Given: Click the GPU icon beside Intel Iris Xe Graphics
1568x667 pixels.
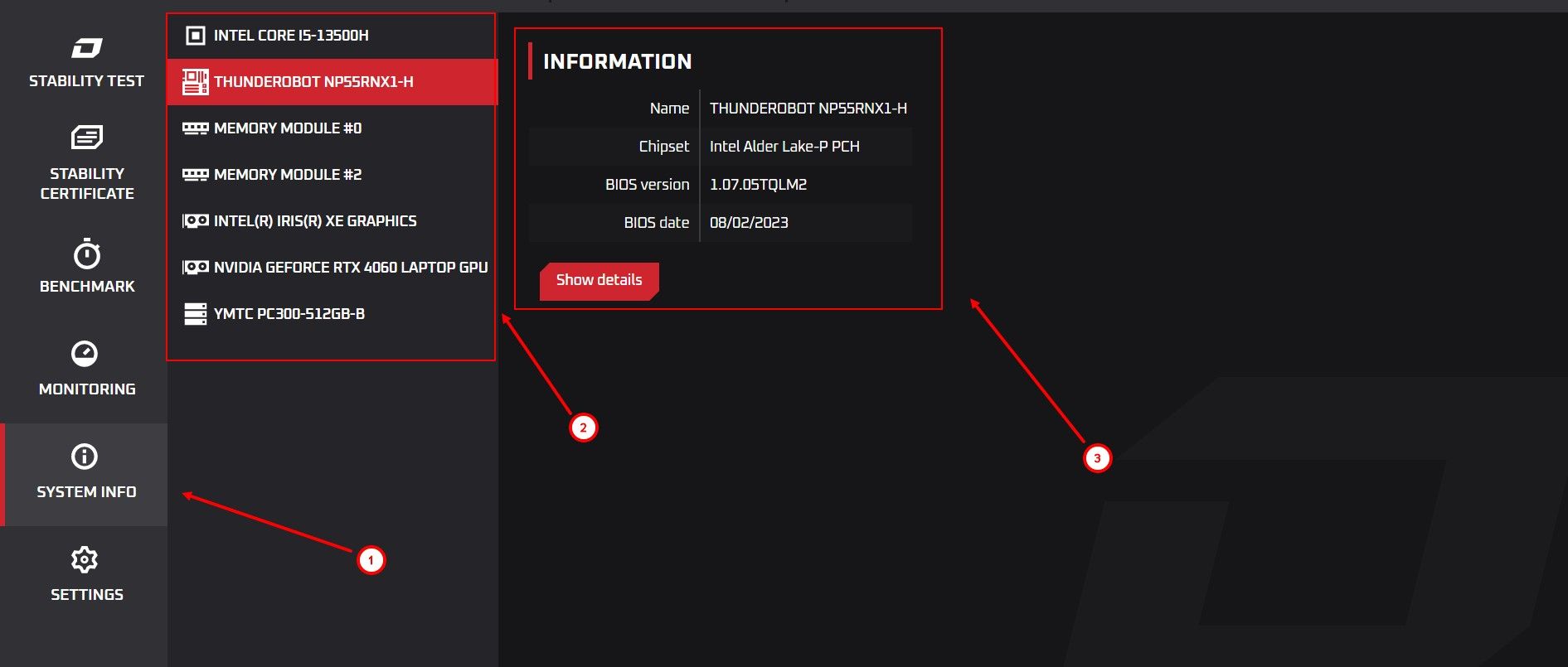Looking at the screenshot, I should 196,221.
